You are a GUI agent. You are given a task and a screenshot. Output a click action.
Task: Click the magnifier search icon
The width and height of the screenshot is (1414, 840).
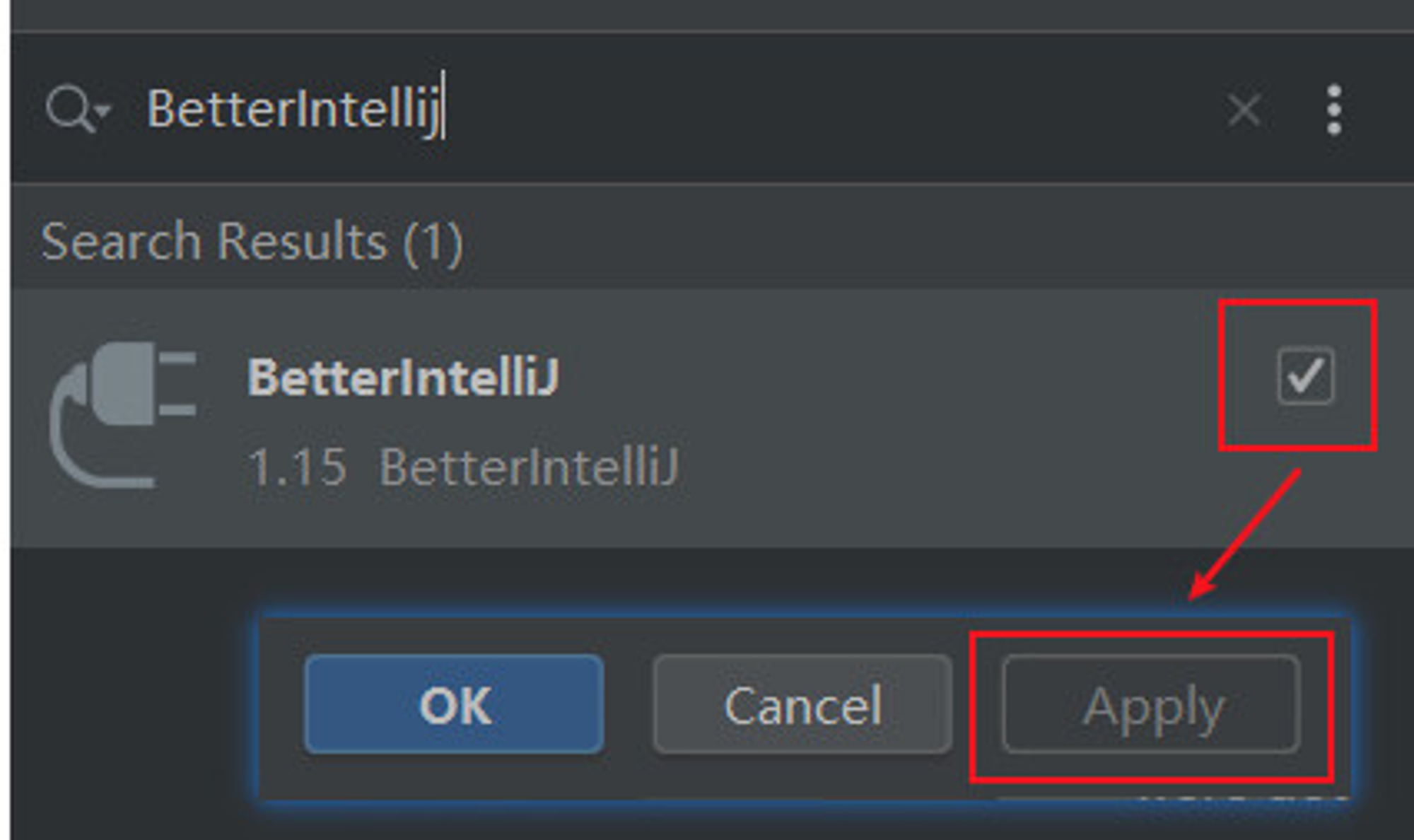69,109
